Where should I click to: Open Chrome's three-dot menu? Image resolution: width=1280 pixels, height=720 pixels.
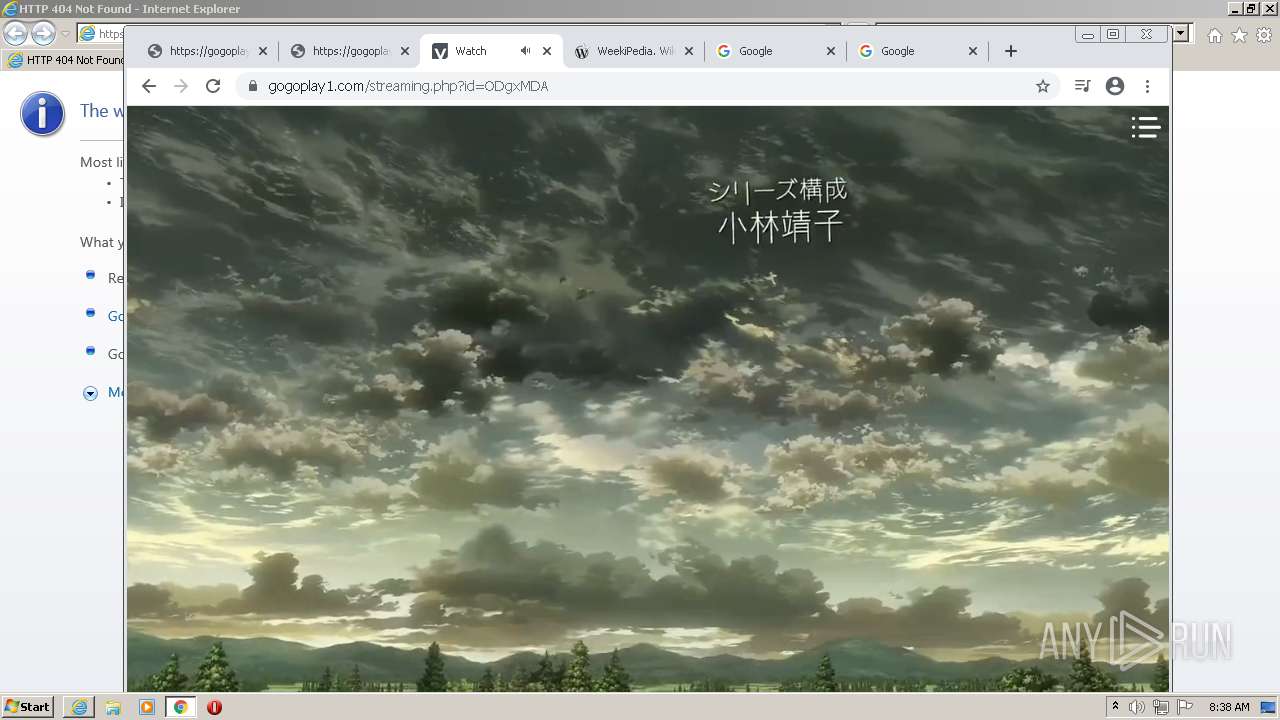point(1148,86)
